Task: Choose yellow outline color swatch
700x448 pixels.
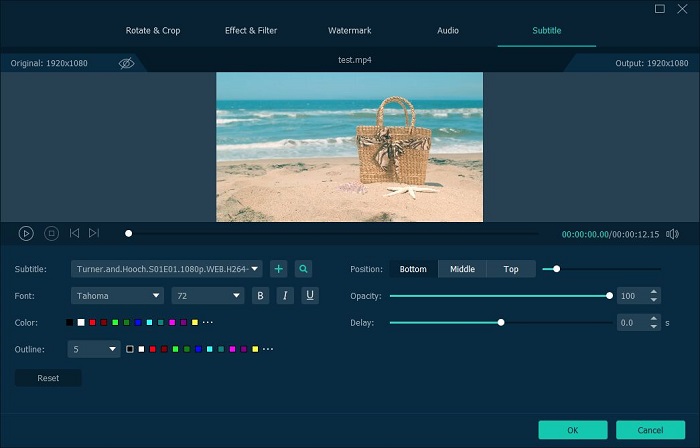Action: pyautogui.click(x=255, y=349)
